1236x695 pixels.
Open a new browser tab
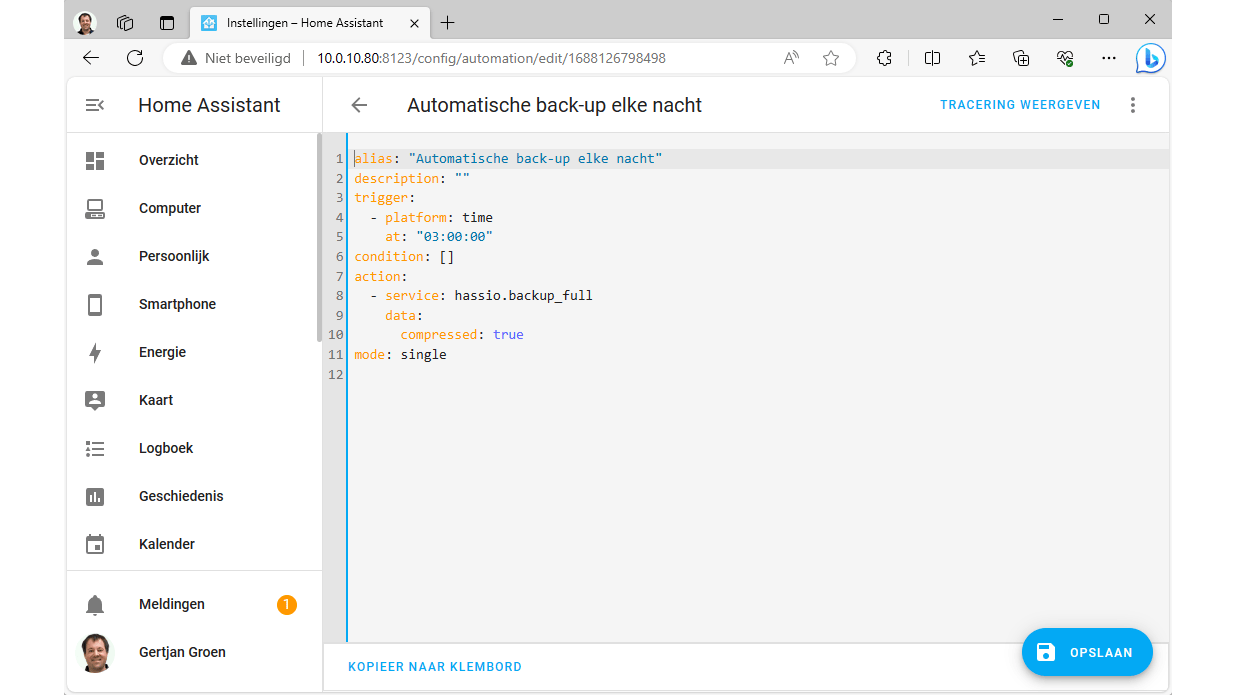pyautogui.click(x=447, y=22)
